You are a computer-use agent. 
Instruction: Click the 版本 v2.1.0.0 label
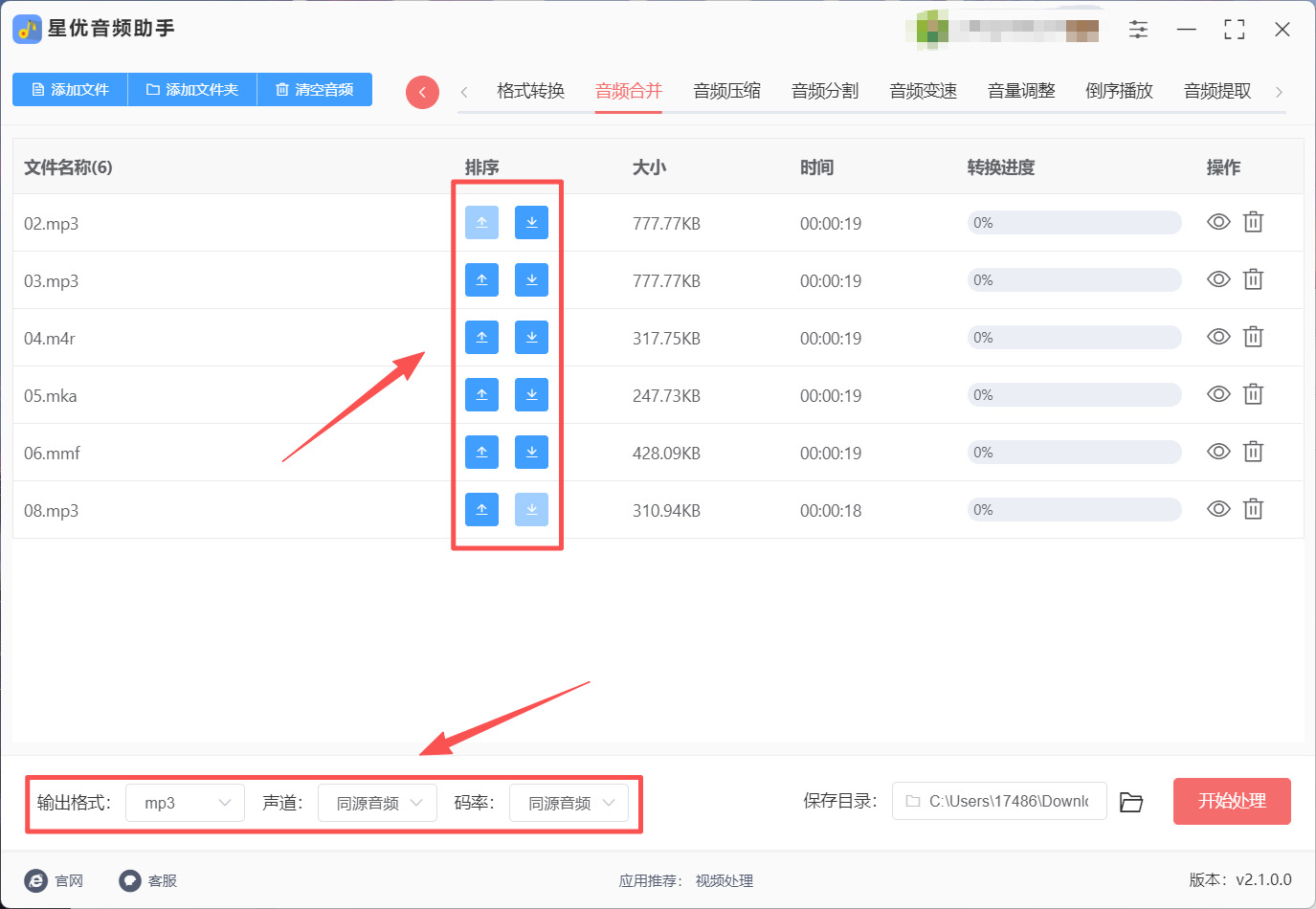click(1240, 879)
